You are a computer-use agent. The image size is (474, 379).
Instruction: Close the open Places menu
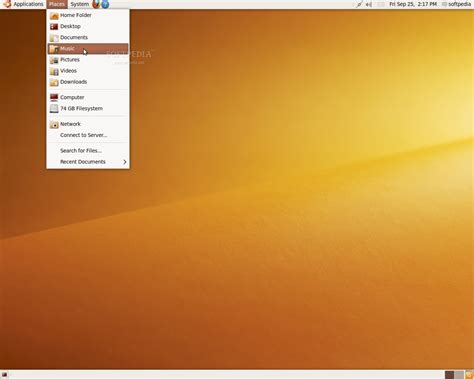[x=57, y=4]
